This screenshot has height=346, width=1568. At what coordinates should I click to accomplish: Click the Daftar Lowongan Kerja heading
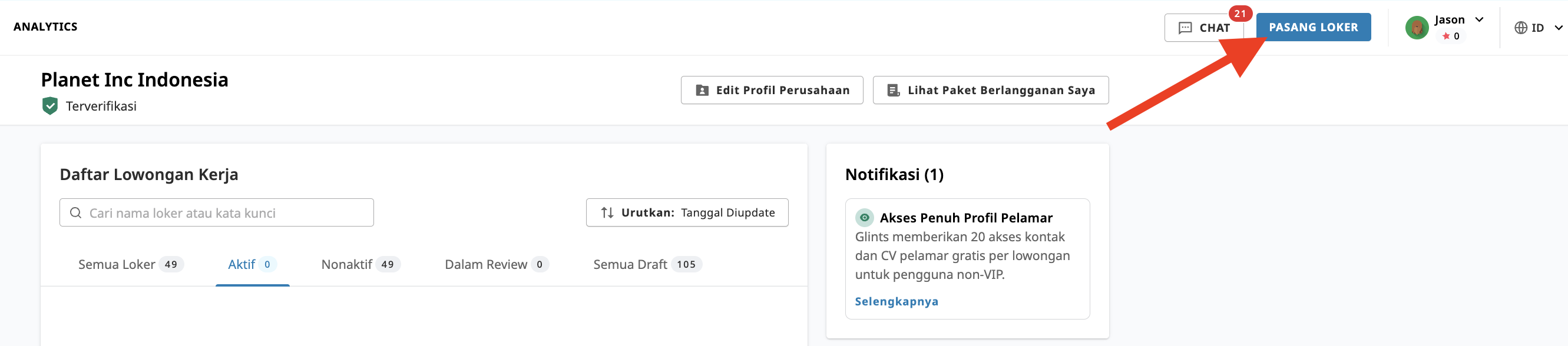149,175
